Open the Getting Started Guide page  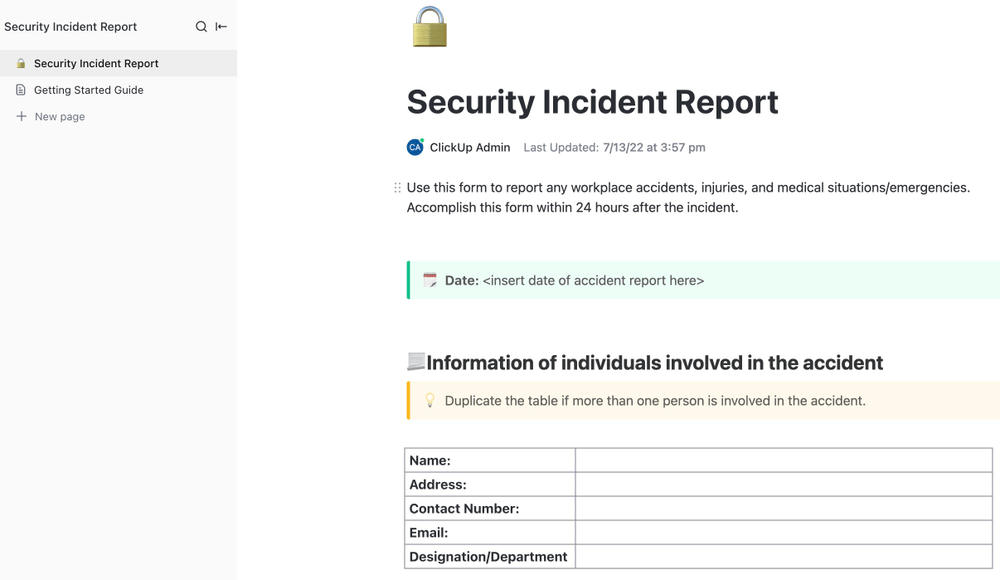point(88,90)
